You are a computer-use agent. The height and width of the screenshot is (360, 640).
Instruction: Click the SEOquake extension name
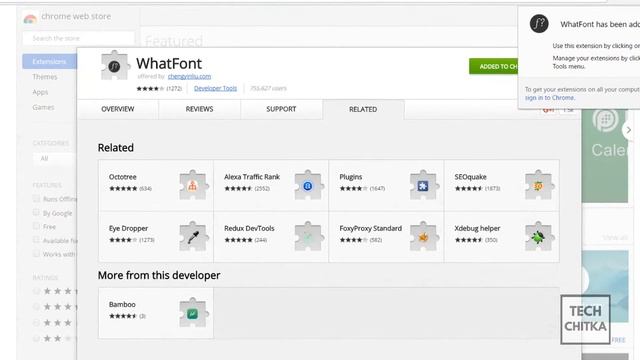(470, 177)
